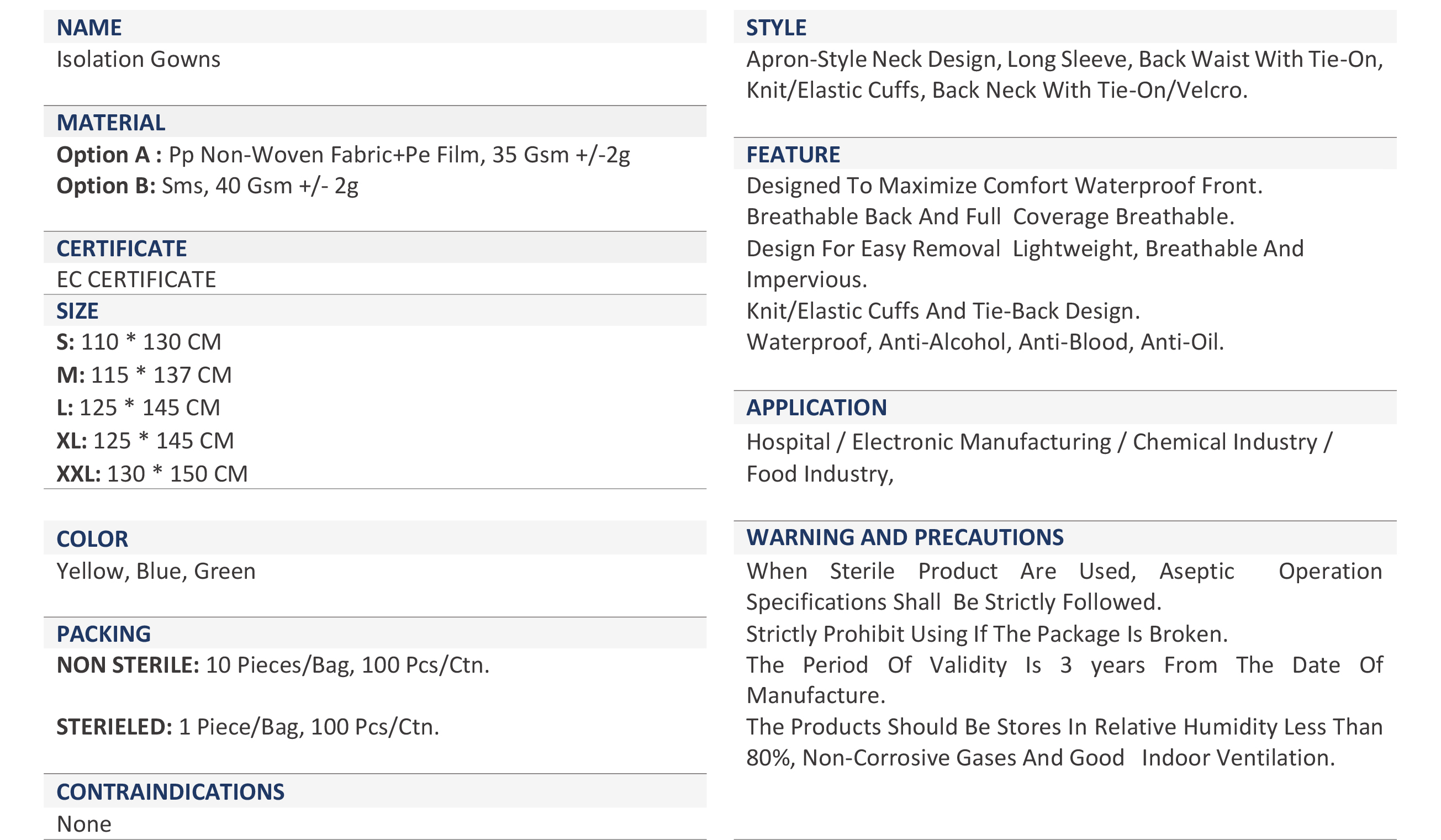Viewport: 1441px width, 840px height.
Task: Click the 'EC CERTIFICATE' text
Action: [x=136, y=279]
